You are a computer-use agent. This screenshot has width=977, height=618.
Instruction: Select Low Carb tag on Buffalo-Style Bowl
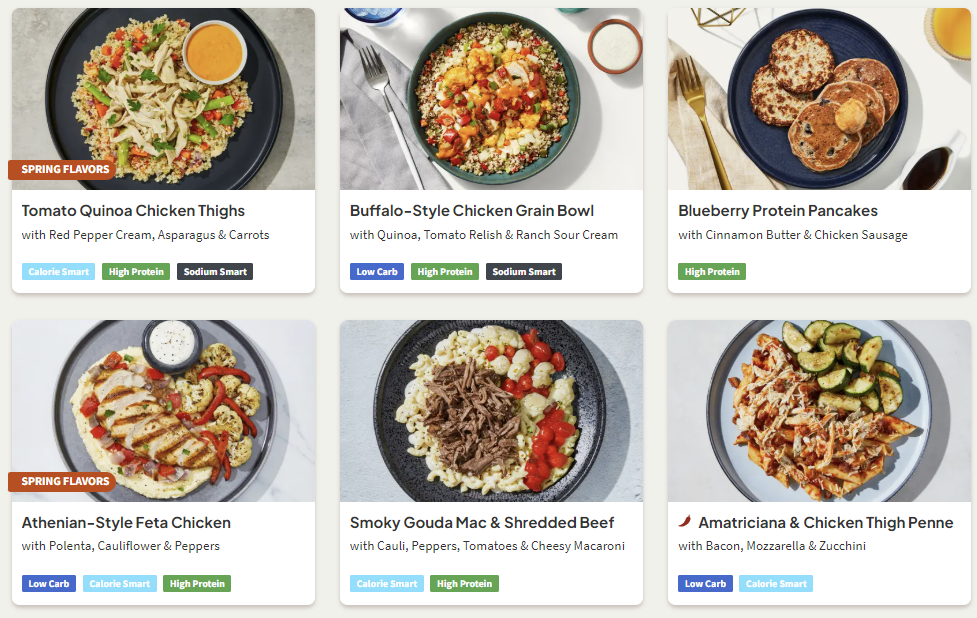pyautogui.click(x=377, y=272)
